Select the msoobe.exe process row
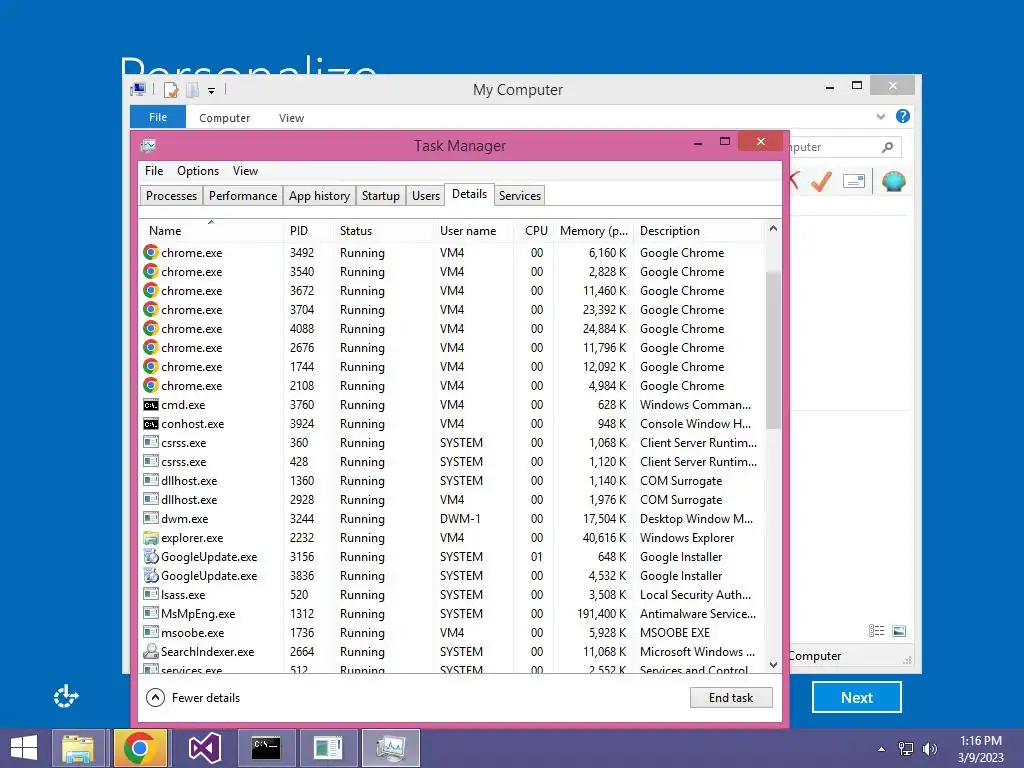 tap(451, 633)
